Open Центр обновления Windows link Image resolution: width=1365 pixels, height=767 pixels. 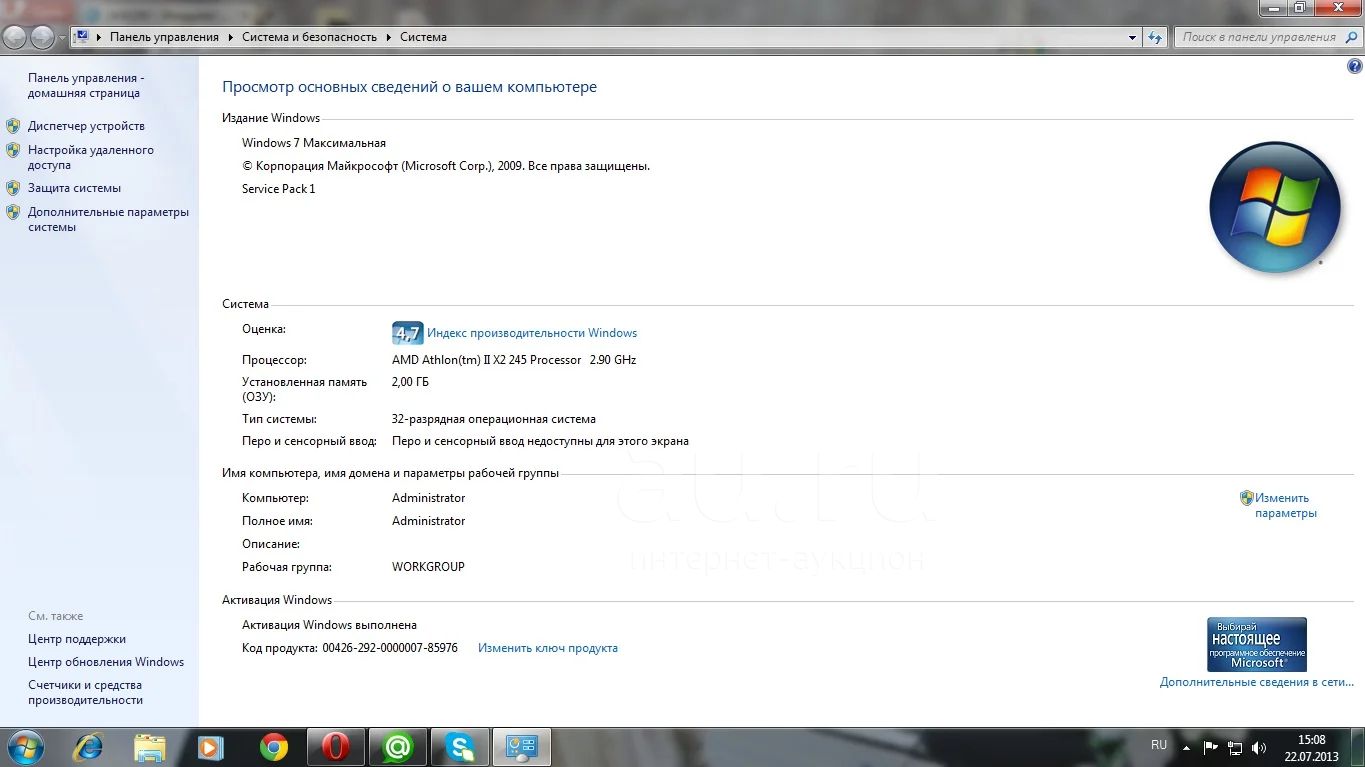(106, 662)
